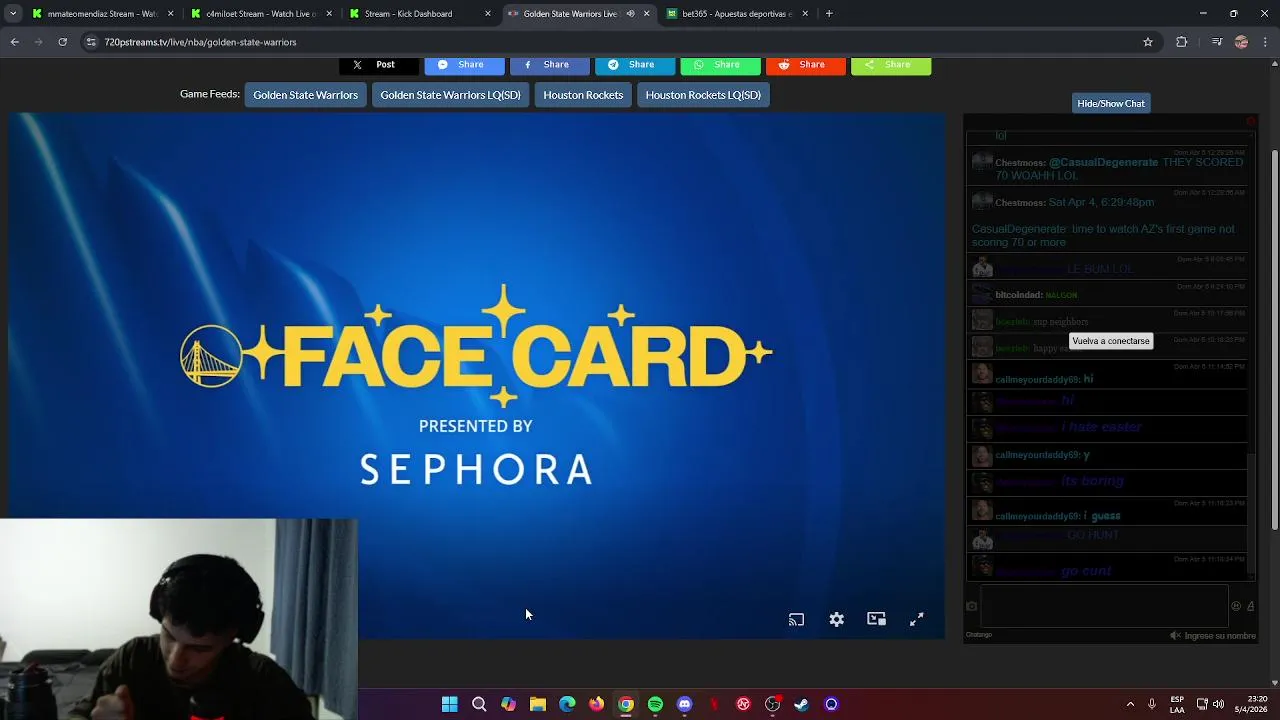Select Golden State Warriors game feed

(305, 95)
